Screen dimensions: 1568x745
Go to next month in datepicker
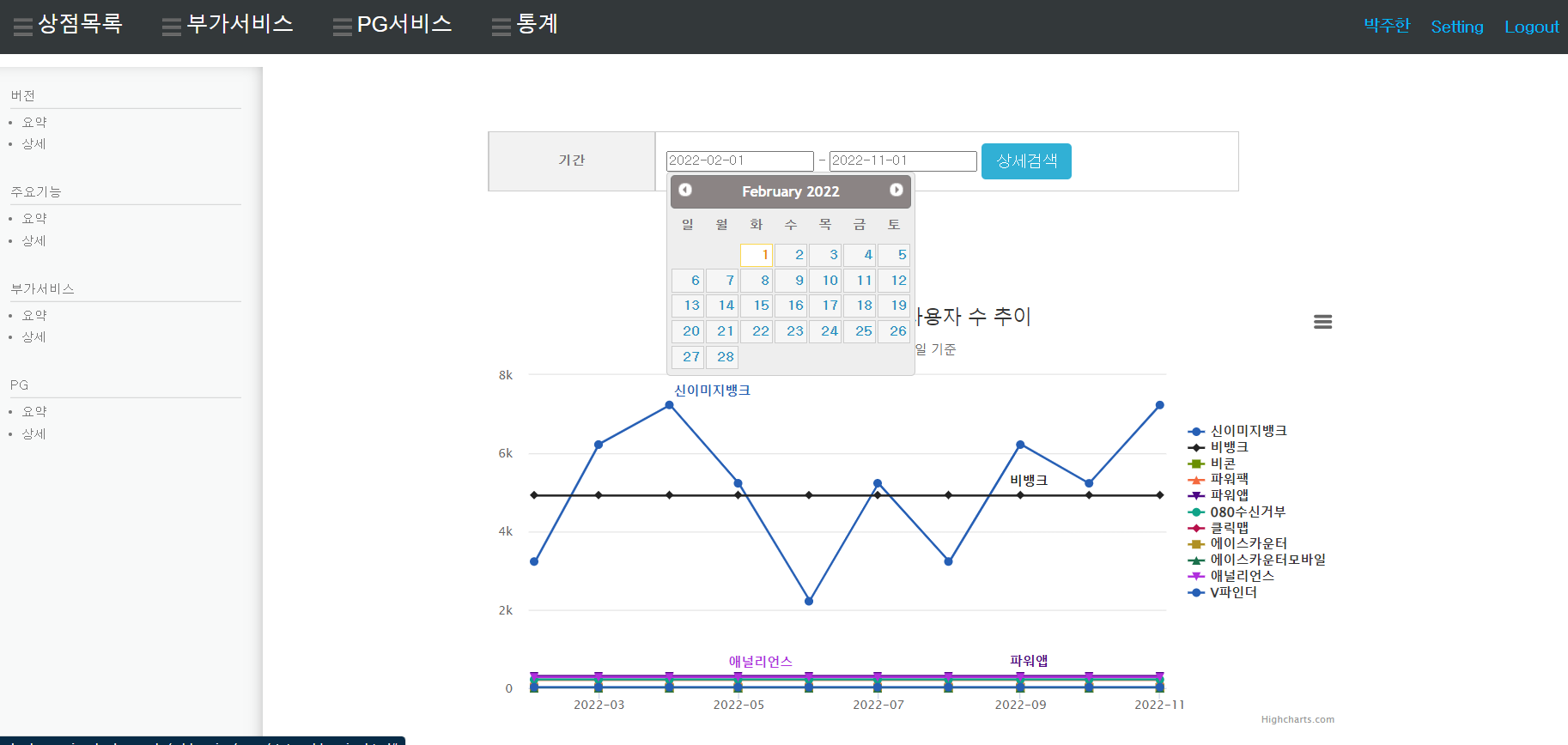[896, 190]
